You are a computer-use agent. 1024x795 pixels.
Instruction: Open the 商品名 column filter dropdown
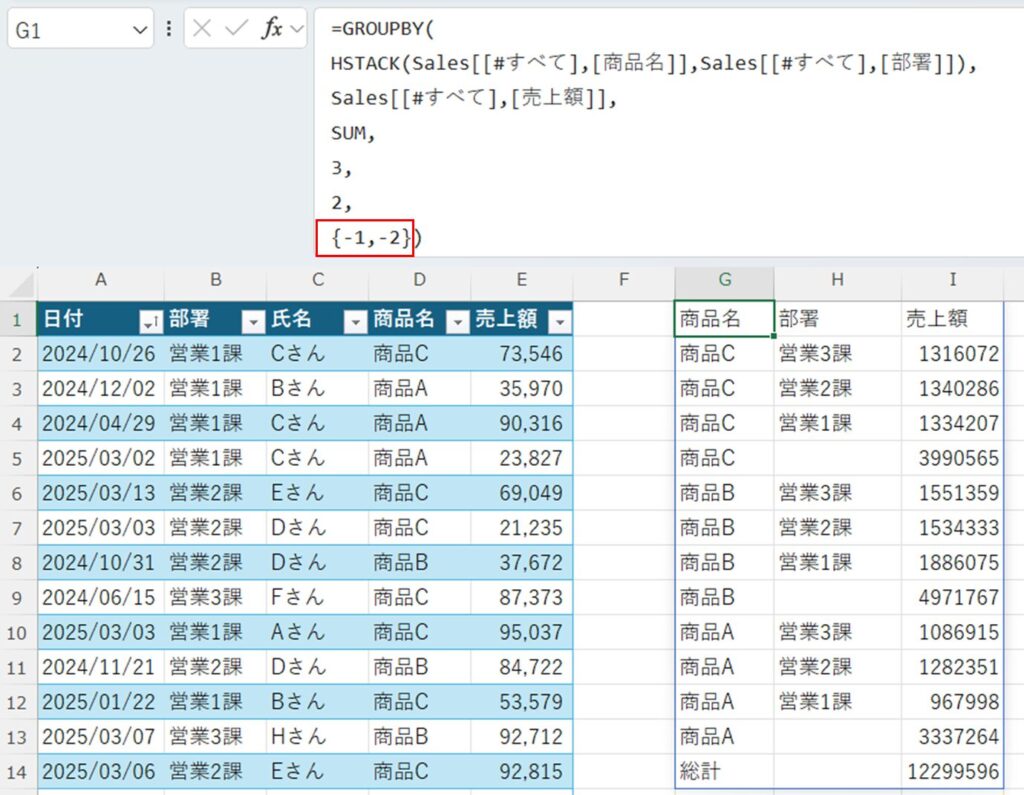pos(458,321)
